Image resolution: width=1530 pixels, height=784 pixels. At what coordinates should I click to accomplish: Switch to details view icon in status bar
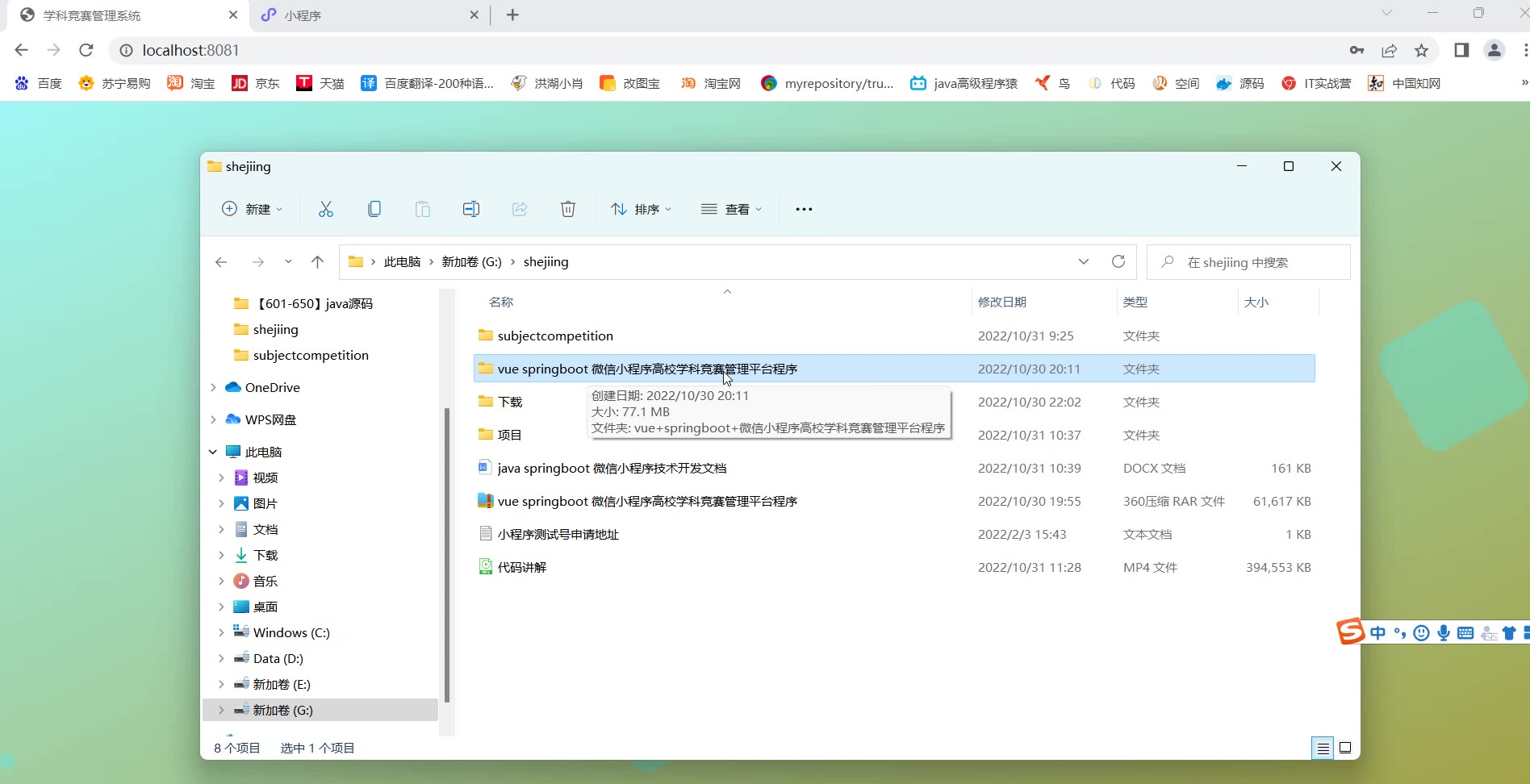pyautogui.click(x=1323, y=748)
